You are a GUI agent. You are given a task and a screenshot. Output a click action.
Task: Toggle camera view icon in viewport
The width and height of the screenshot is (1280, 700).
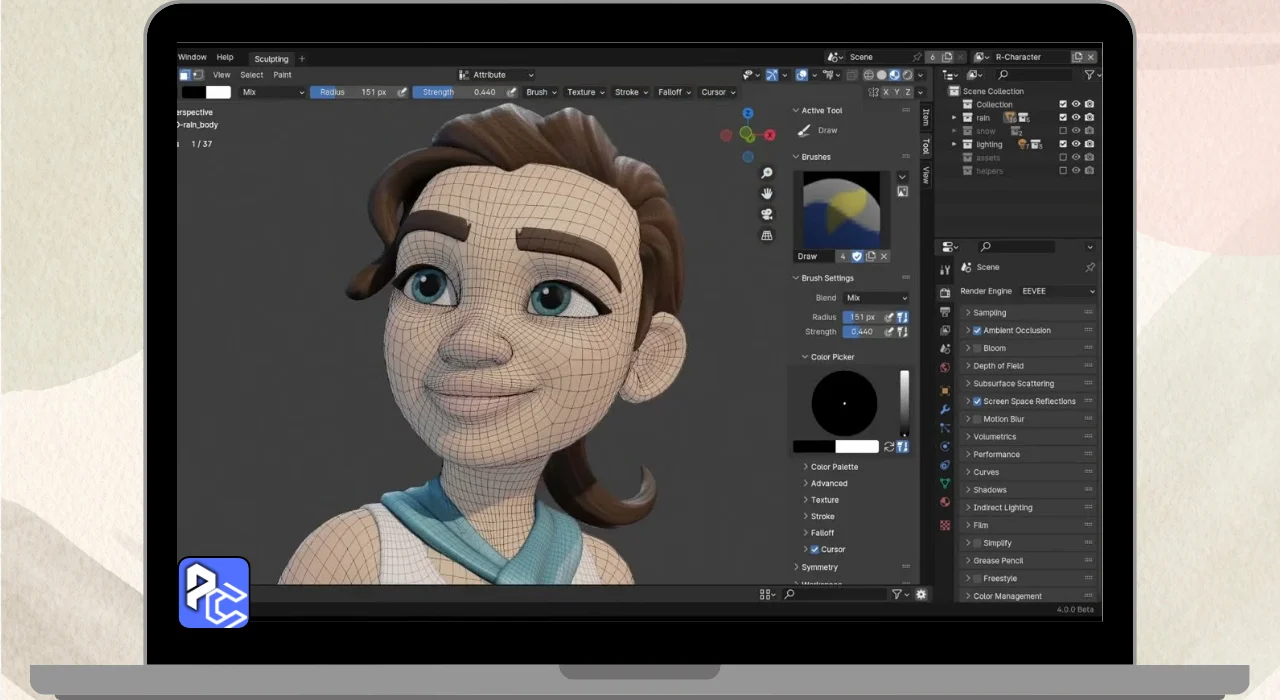point(767,215)
